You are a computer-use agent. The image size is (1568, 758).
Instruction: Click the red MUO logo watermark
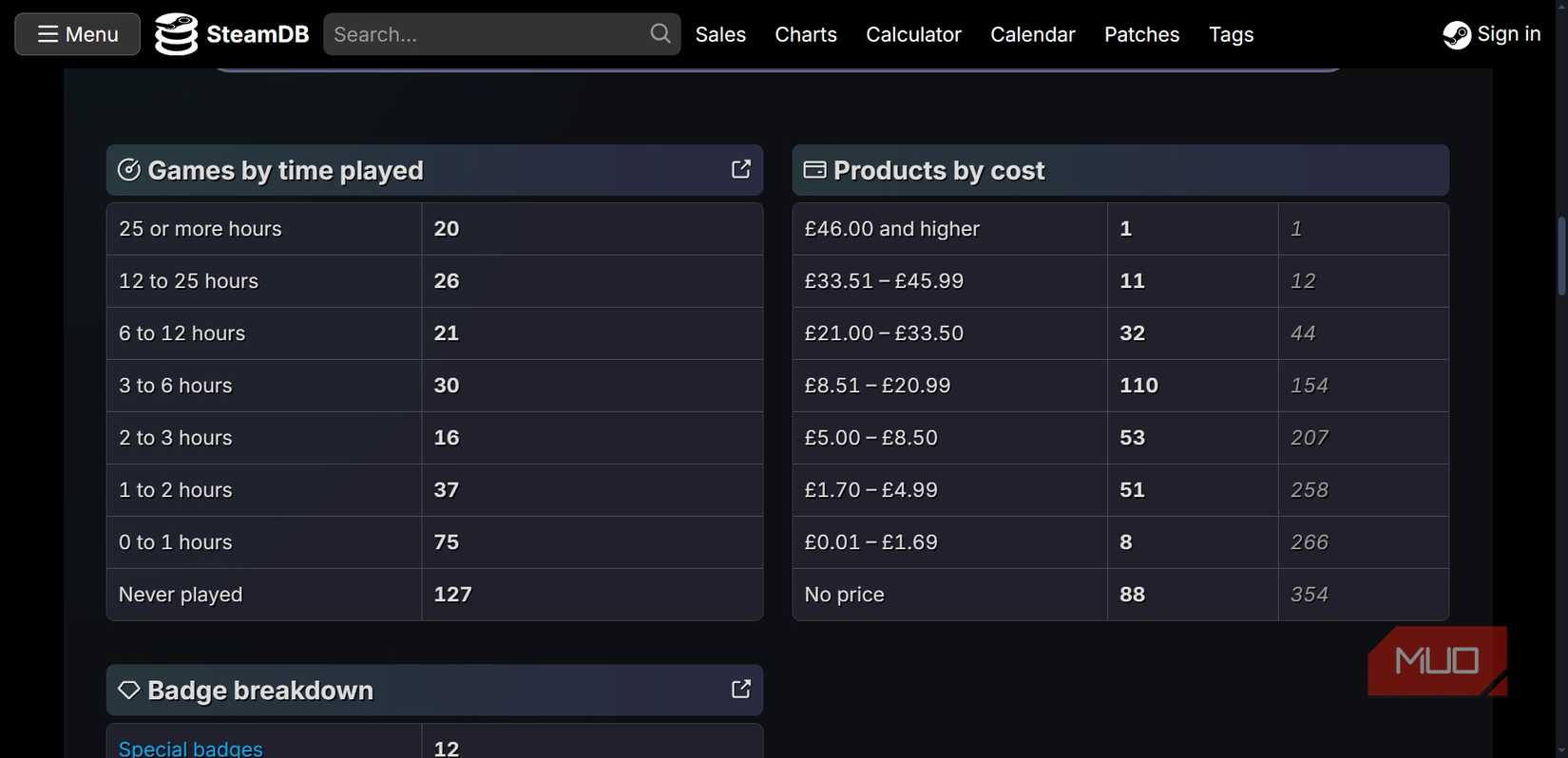click(x=1436, y=661)
